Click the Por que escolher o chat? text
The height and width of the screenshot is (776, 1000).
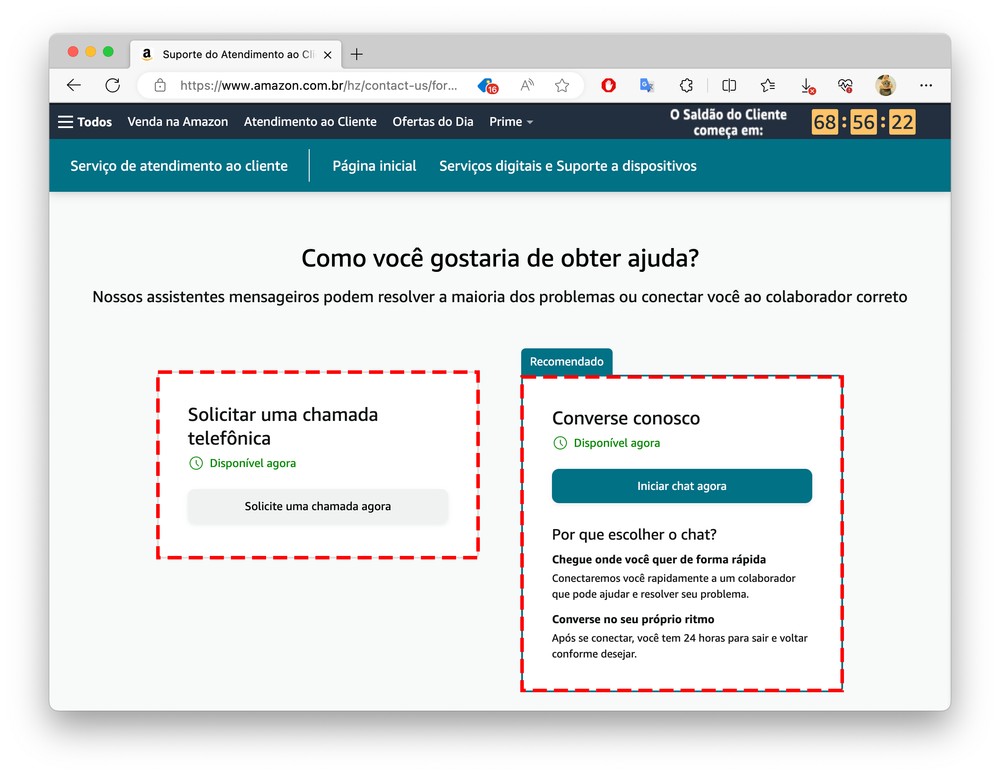pyautogui.click(x=635, y=534)
